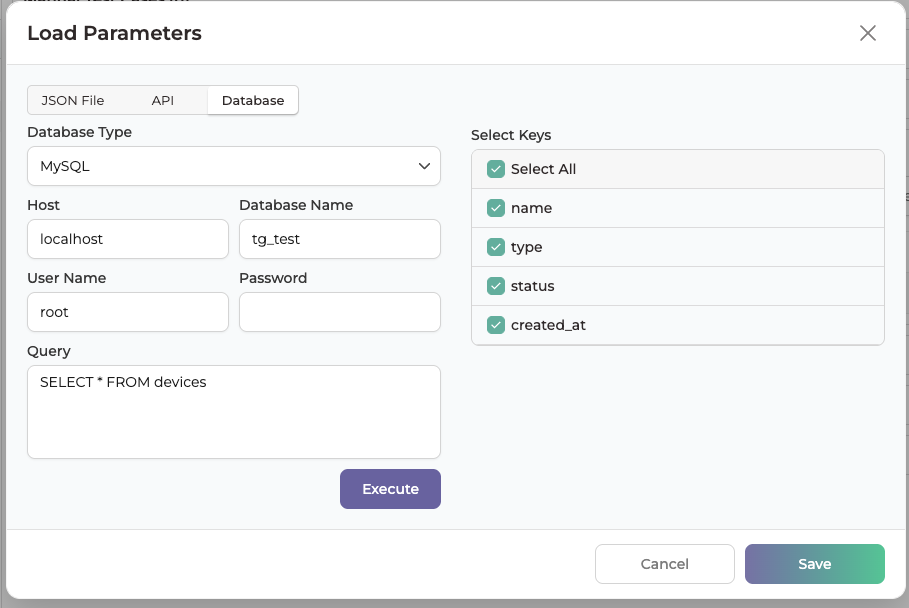The width and height of the screenshot is (909, 608).
Task: Open the API tab
Action: coord(162,100)
